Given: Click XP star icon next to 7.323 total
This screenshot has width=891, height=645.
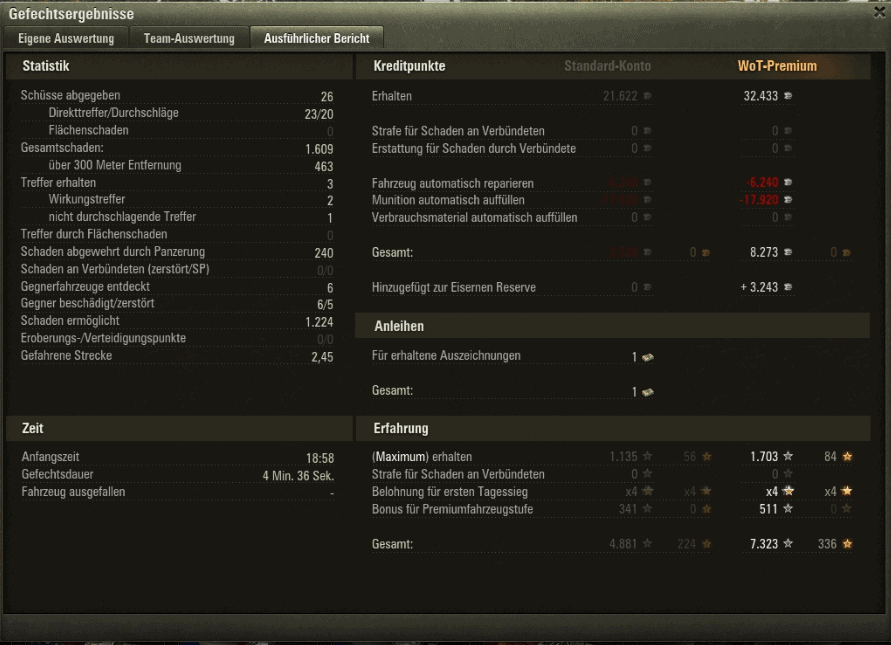Looking at the screenshot, I should coord(788,544).
